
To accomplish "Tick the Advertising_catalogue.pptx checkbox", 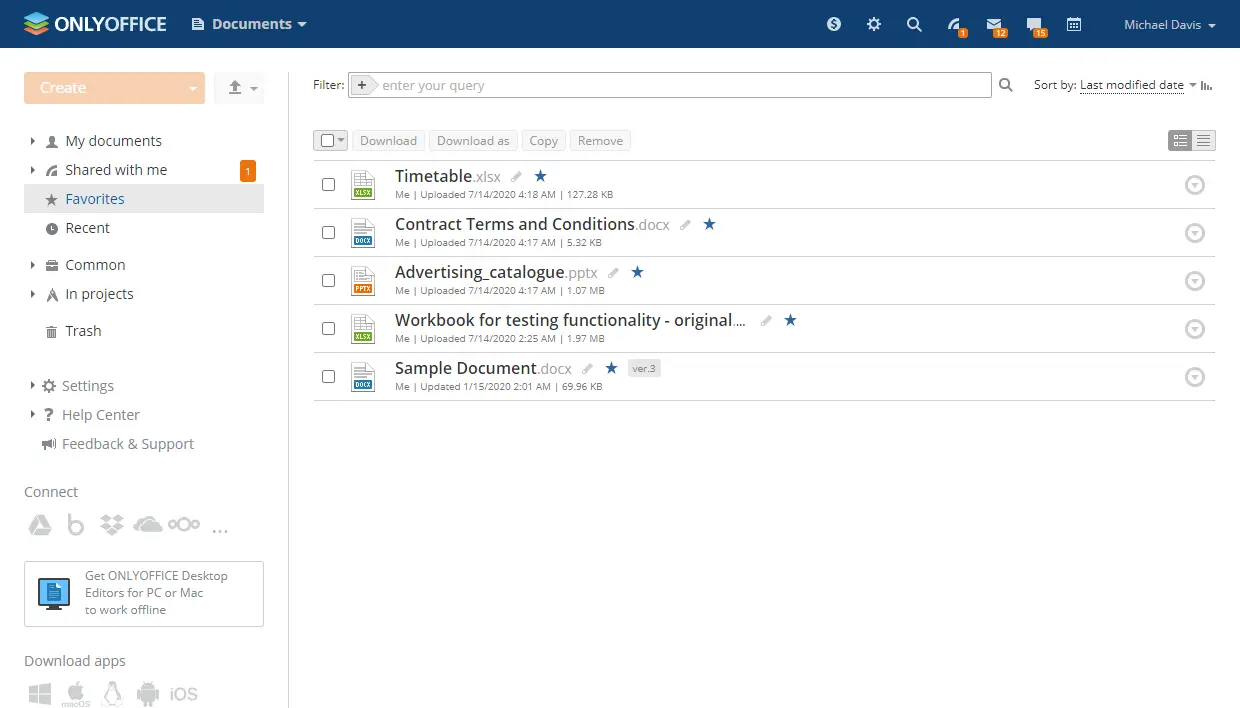I will 328,281.
